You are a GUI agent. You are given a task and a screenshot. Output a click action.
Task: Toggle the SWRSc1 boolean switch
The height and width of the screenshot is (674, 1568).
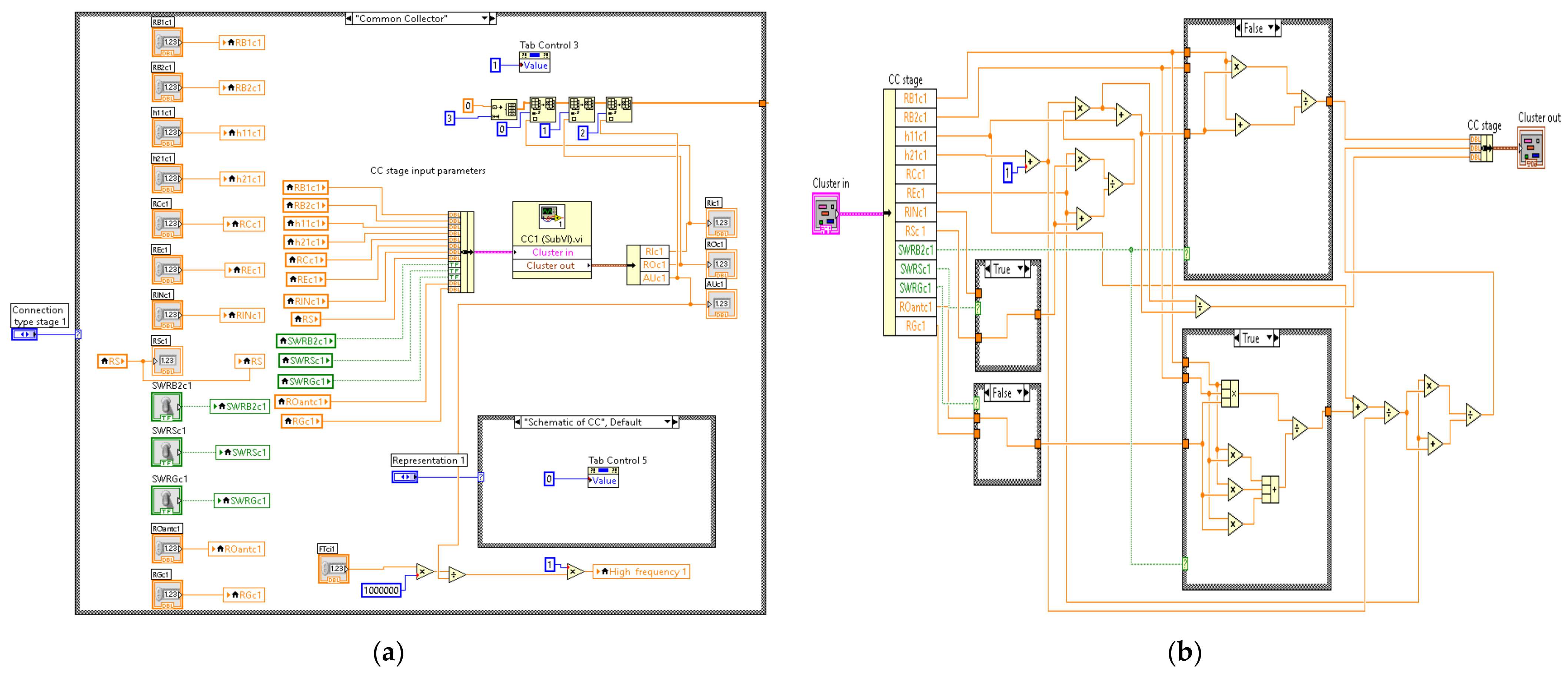tap(166, 452)
